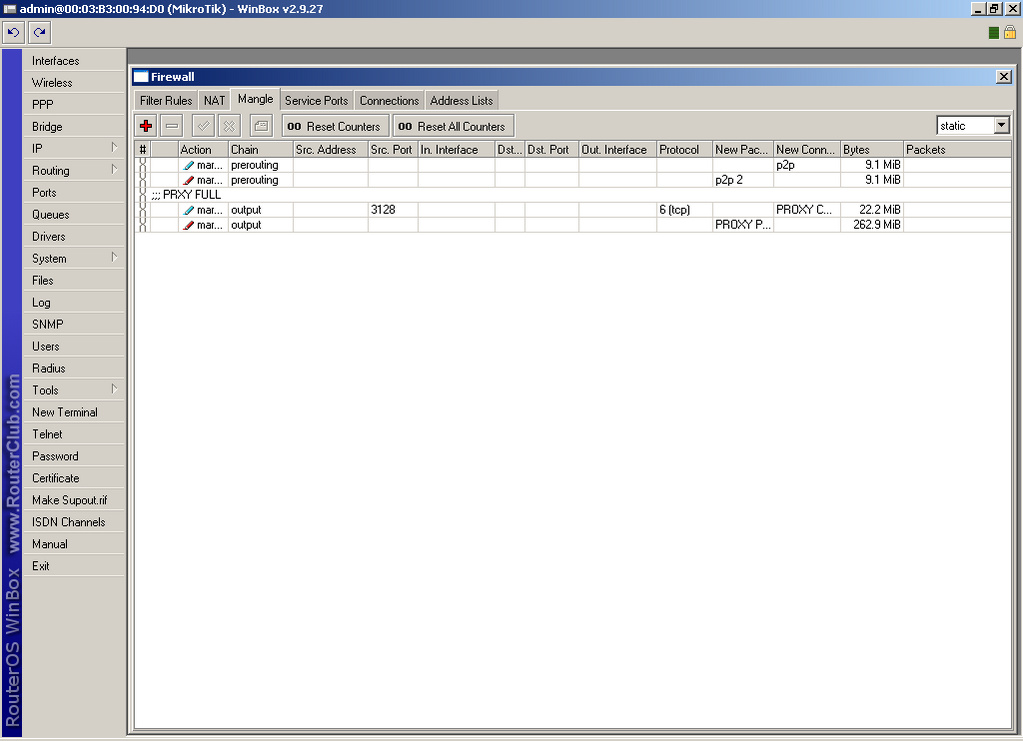
Task: Click the yellow padlock icon
Action: (1010, 33)
